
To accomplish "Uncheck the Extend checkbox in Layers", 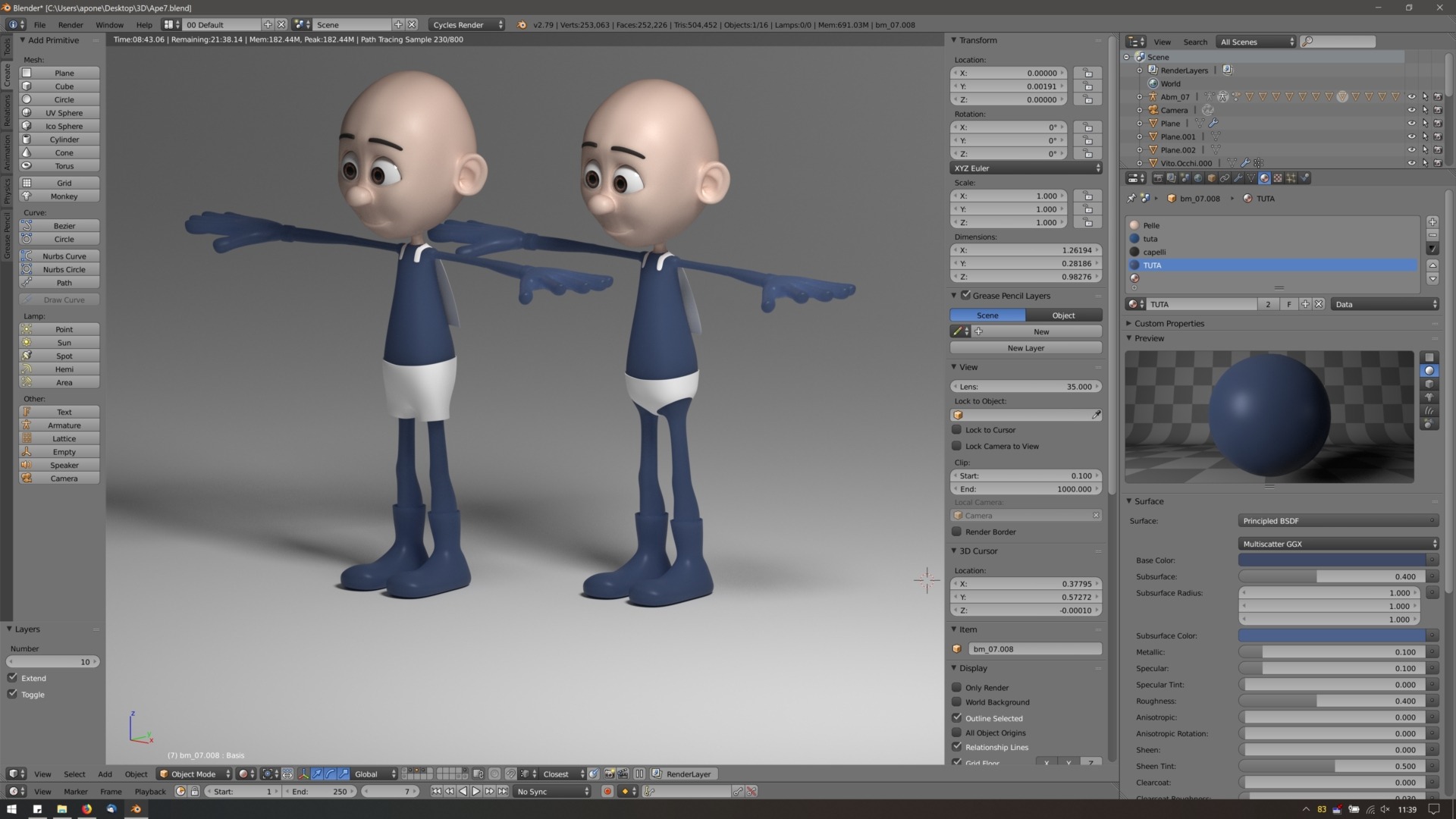I will click(x=13, y=678).
